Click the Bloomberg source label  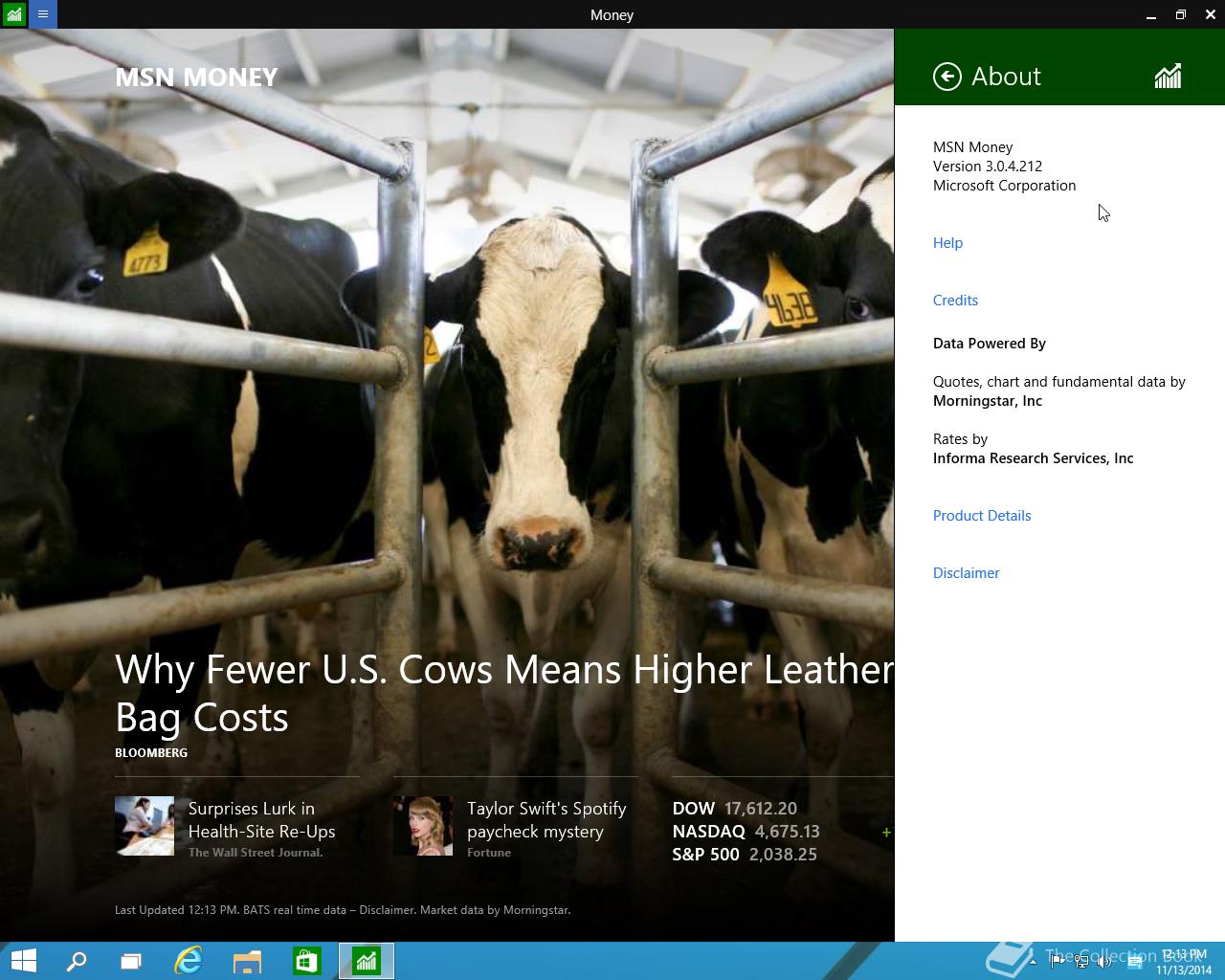[151, 753]
